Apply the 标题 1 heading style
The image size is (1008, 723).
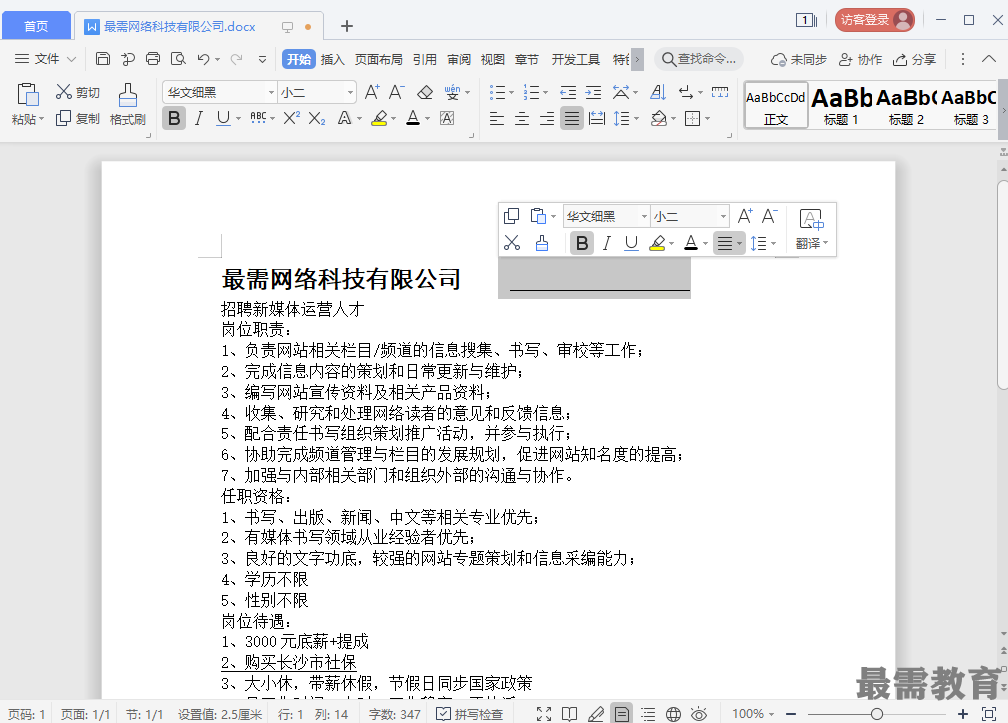click(841, 106)
